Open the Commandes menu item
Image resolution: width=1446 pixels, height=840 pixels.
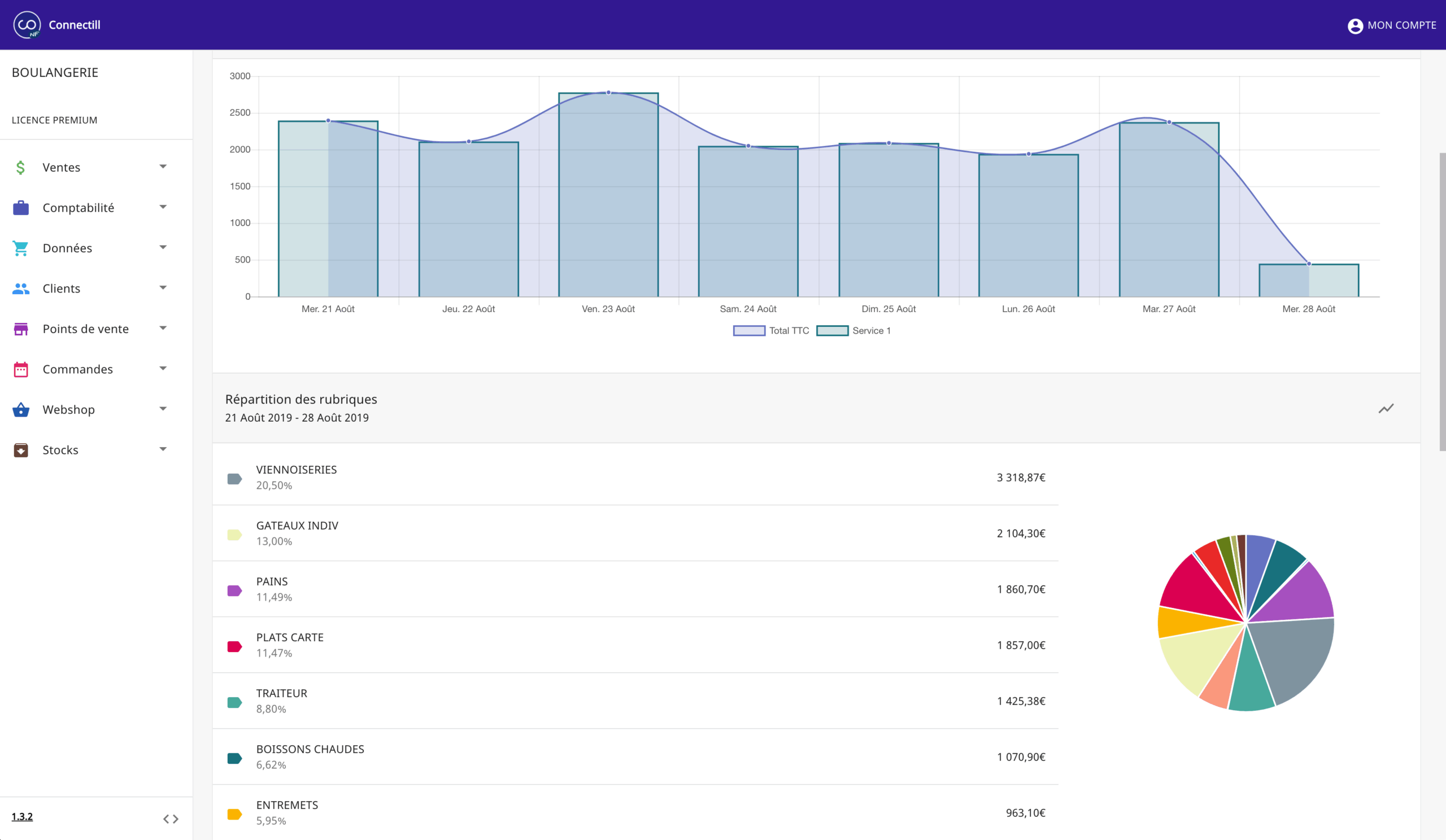coord(77,369)
